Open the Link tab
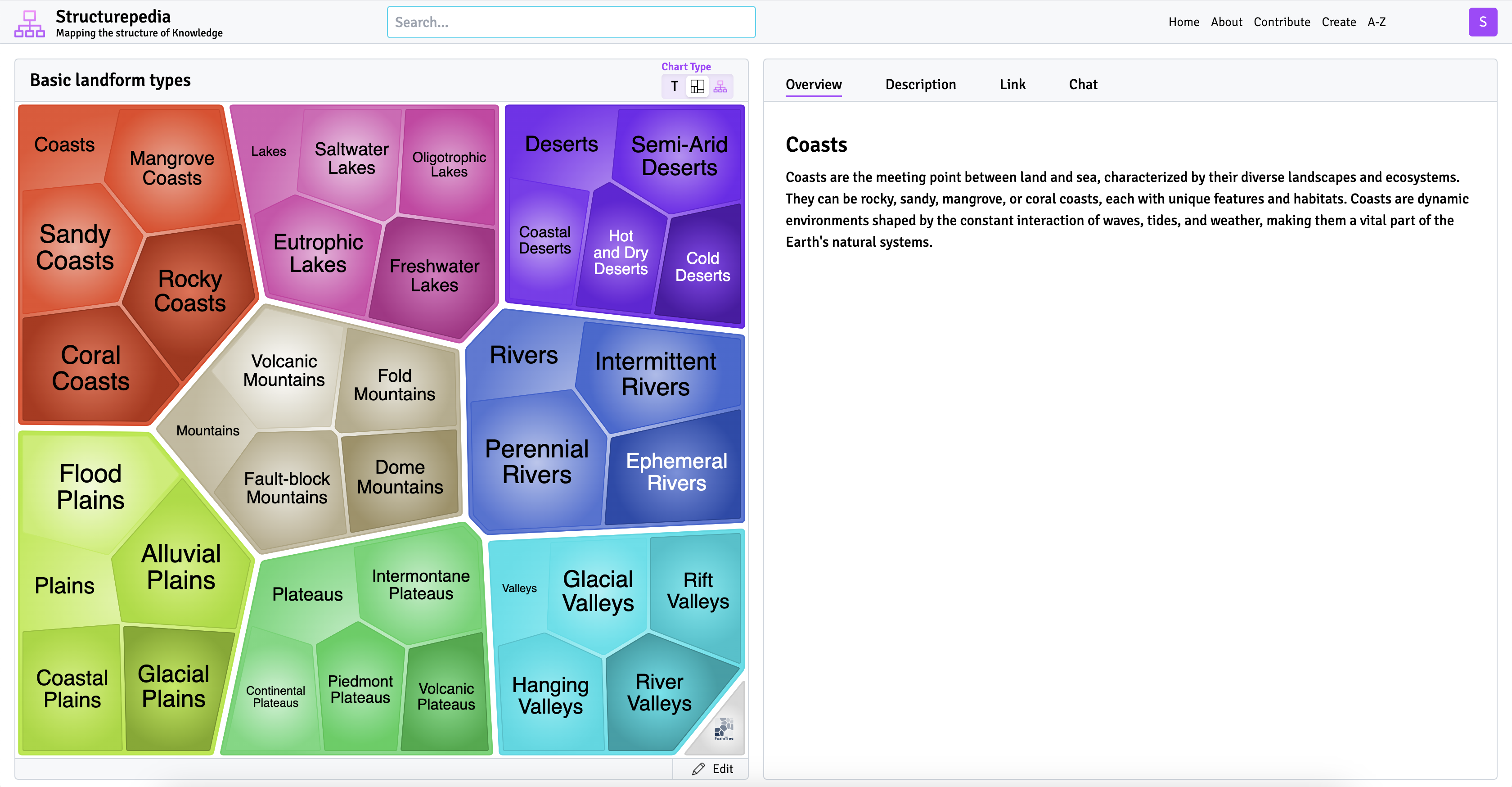 1012,85
